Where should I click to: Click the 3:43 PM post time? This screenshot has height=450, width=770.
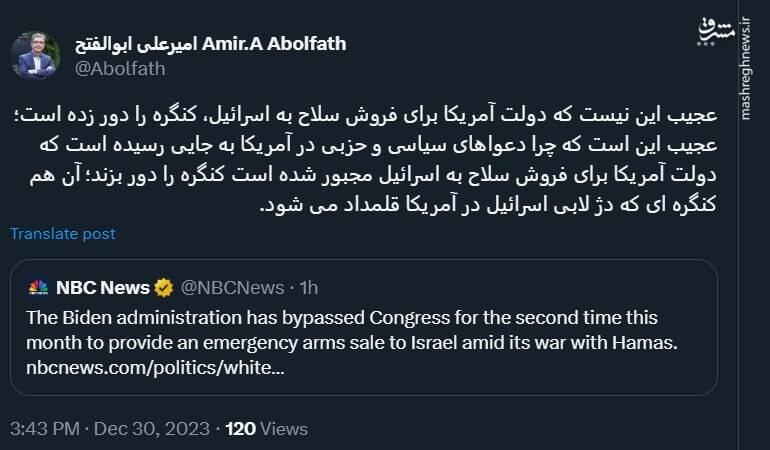coord(46,429)
